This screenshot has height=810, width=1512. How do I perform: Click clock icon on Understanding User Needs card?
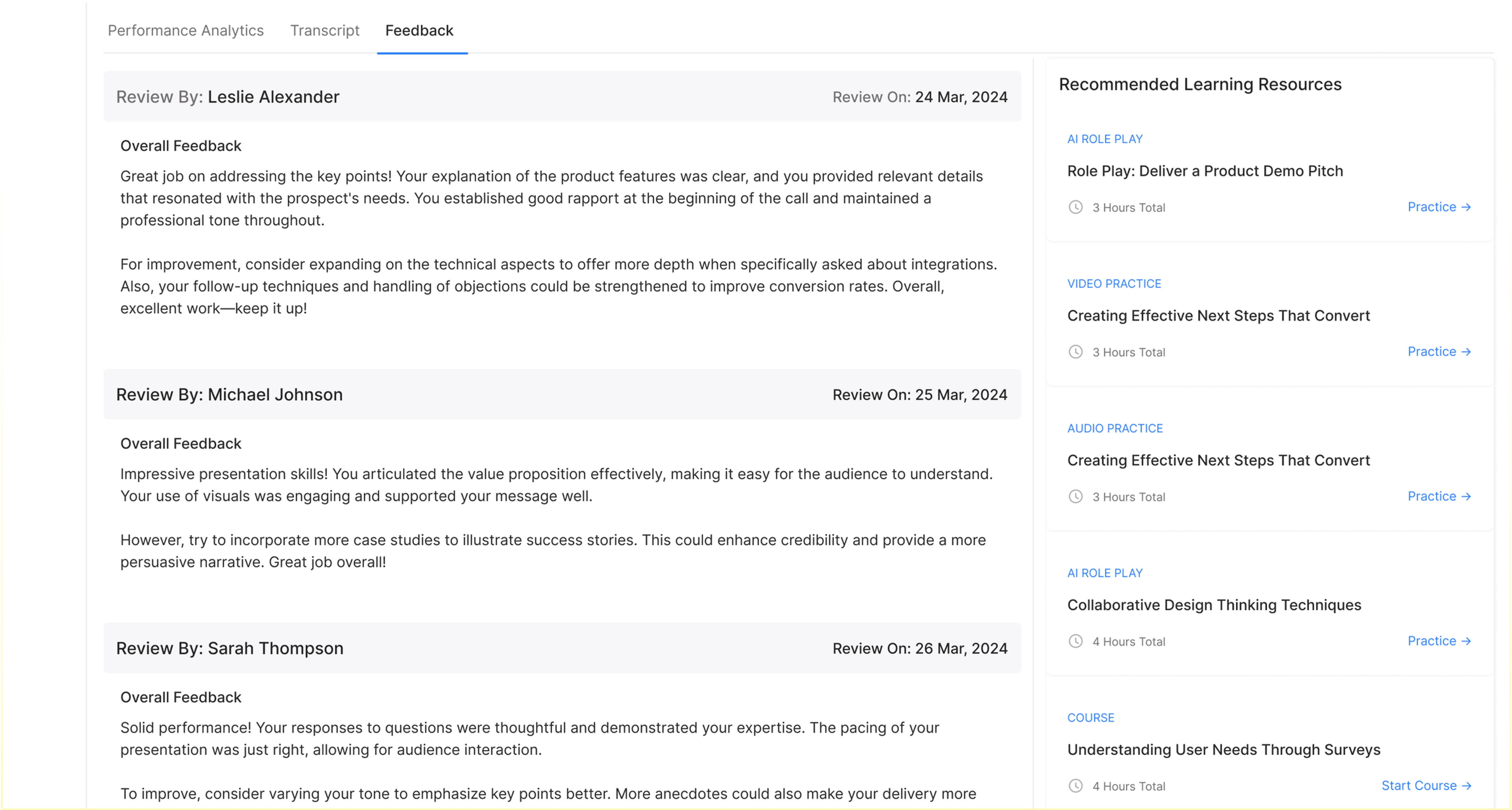pyautogui.click(x=1075, y=786)
